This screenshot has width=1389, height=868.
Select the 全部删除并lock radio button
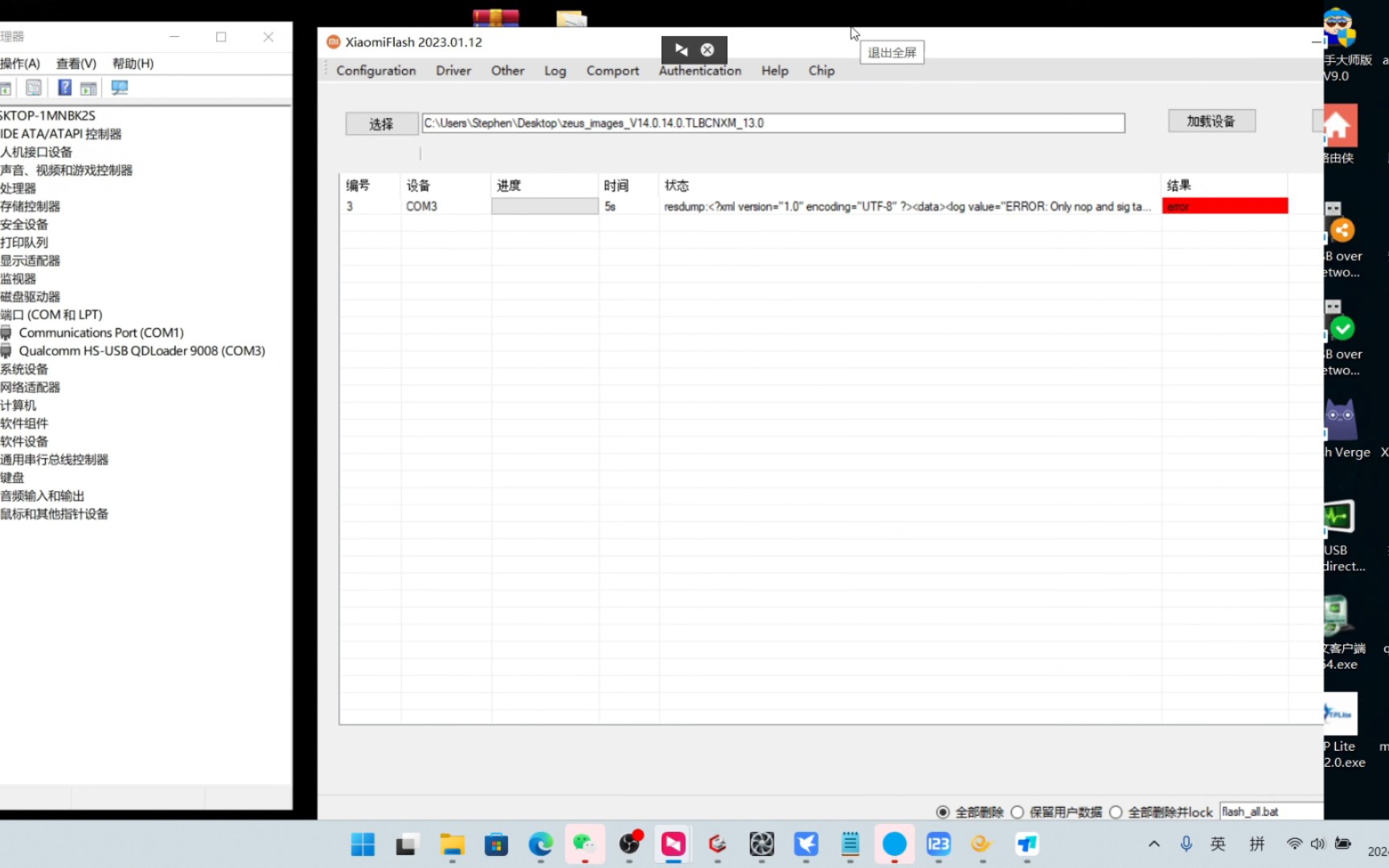click(x=1116, y=812)
